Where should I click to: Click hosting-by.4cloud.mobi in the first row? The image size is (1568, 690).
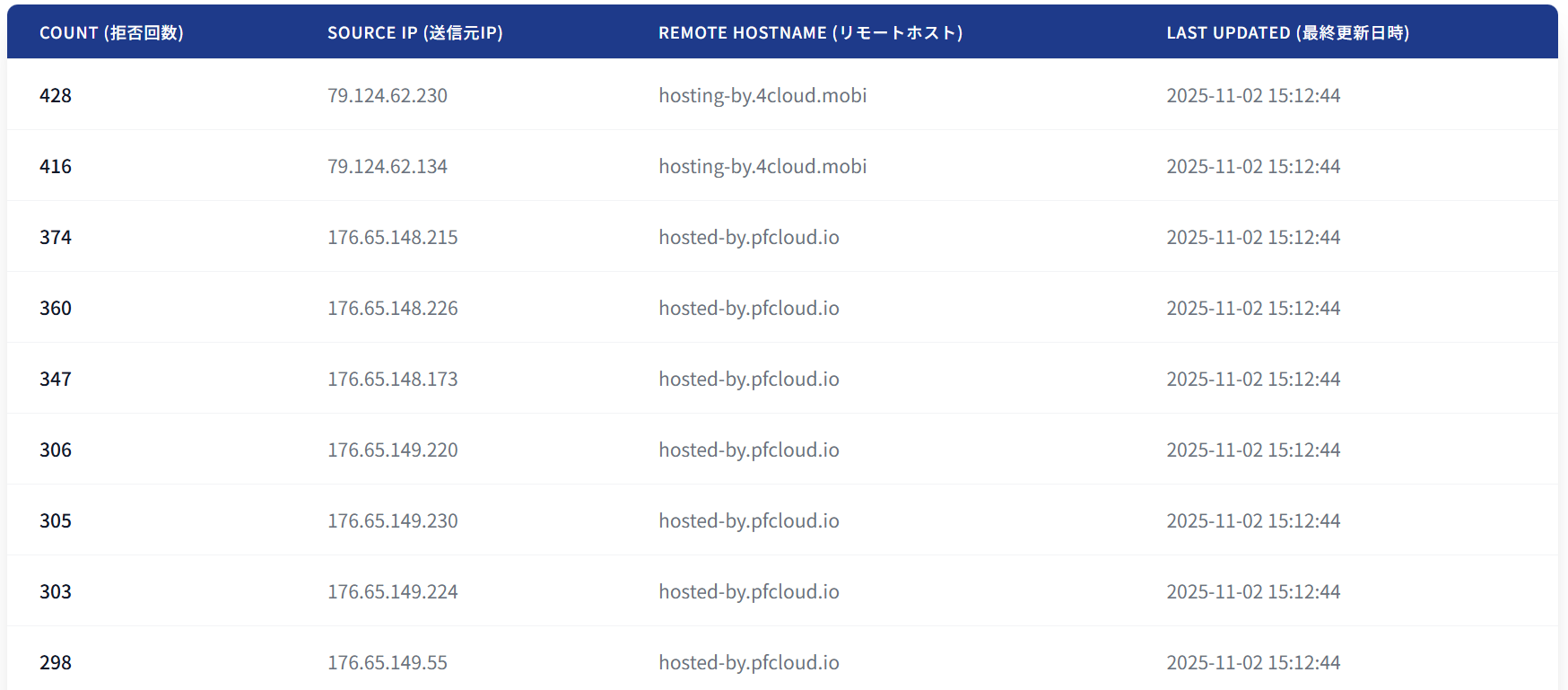click(x=762, y=96)
